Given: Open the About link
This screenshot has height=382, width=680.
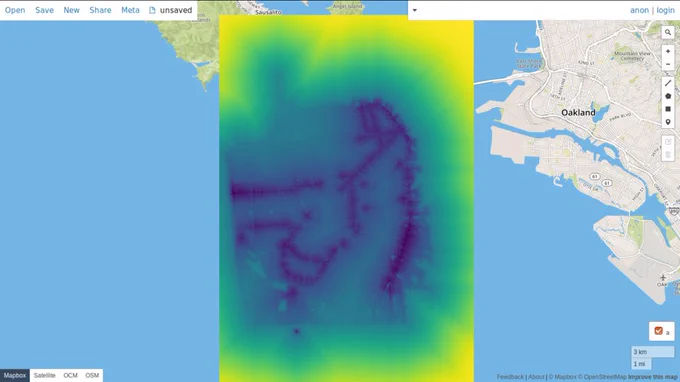Looking at the screenshot, I should [536, 377].
